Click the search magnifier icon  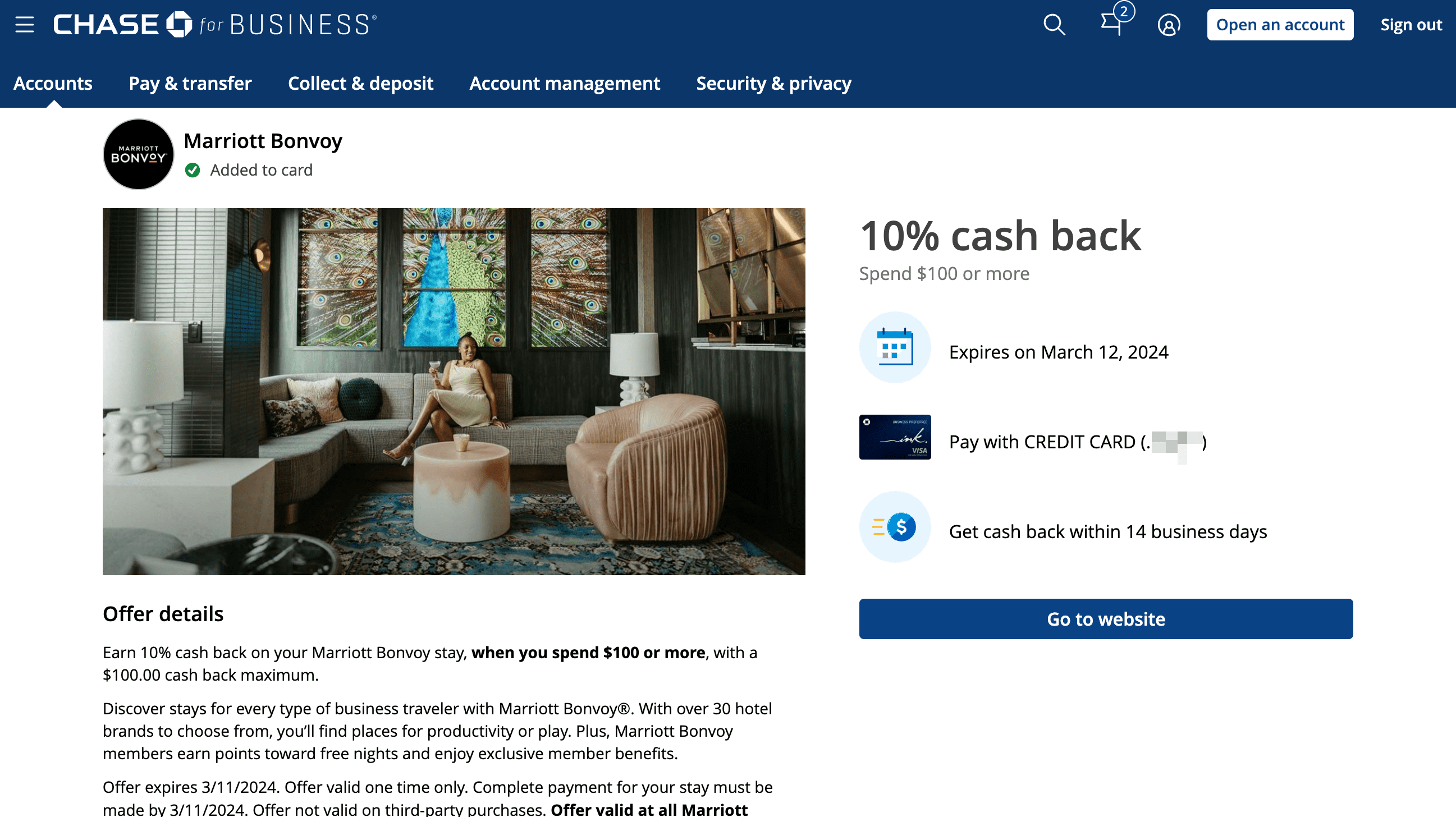[1054, 25]
